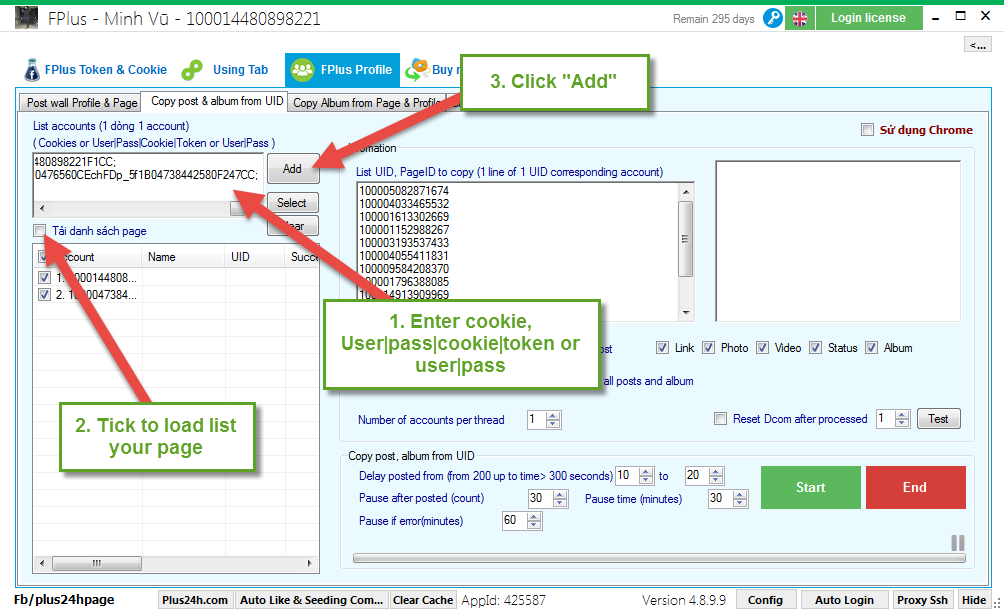
Task: Click the Hide button
Action: coord(974,600)
